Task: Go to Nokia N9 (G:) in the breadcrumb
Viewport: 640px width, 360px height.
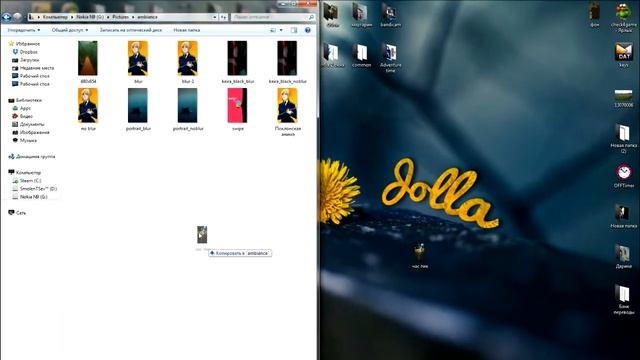Action: 91,17
